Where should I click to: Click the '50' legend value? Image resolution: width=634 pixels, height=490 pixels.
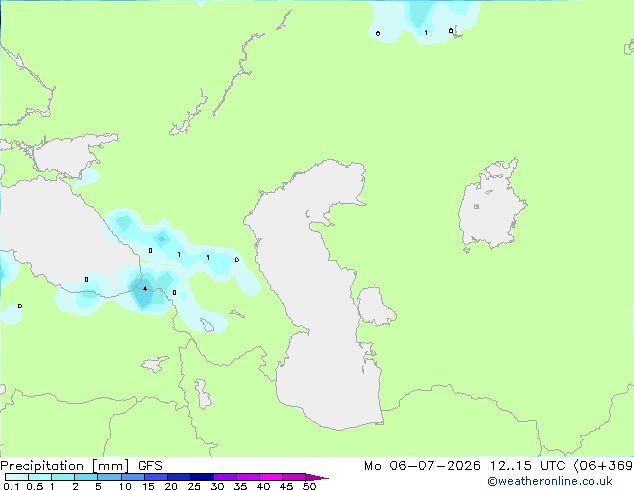tap(309, 486)
